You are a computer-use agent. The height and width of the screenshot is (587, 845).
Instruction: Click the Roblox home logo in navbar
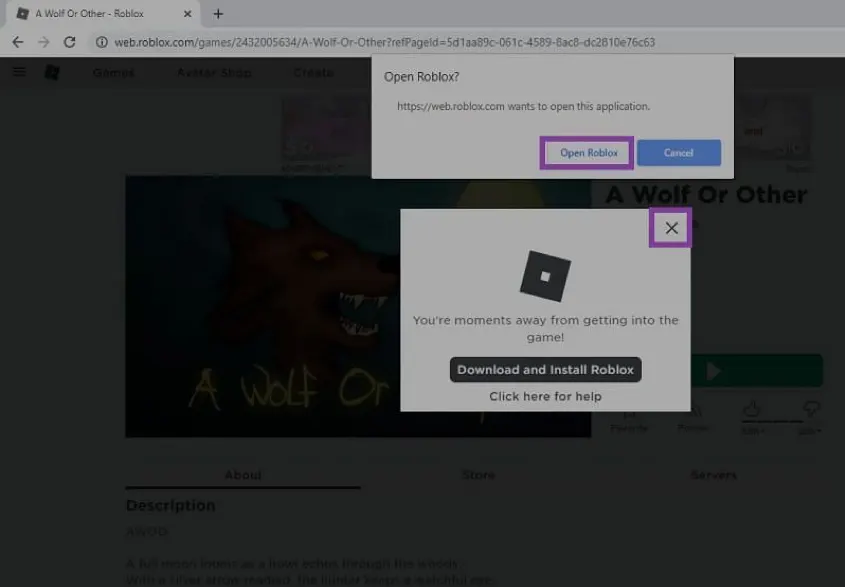(52, 72)
